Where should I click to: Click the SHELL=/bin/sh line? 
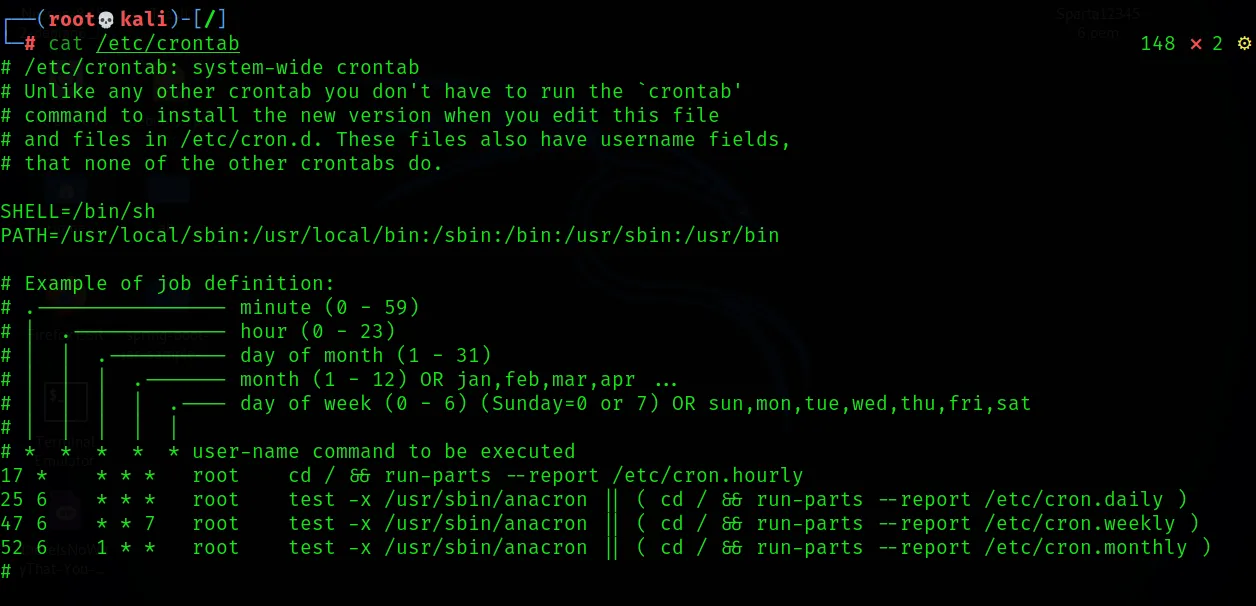click(x=78, y=212)
